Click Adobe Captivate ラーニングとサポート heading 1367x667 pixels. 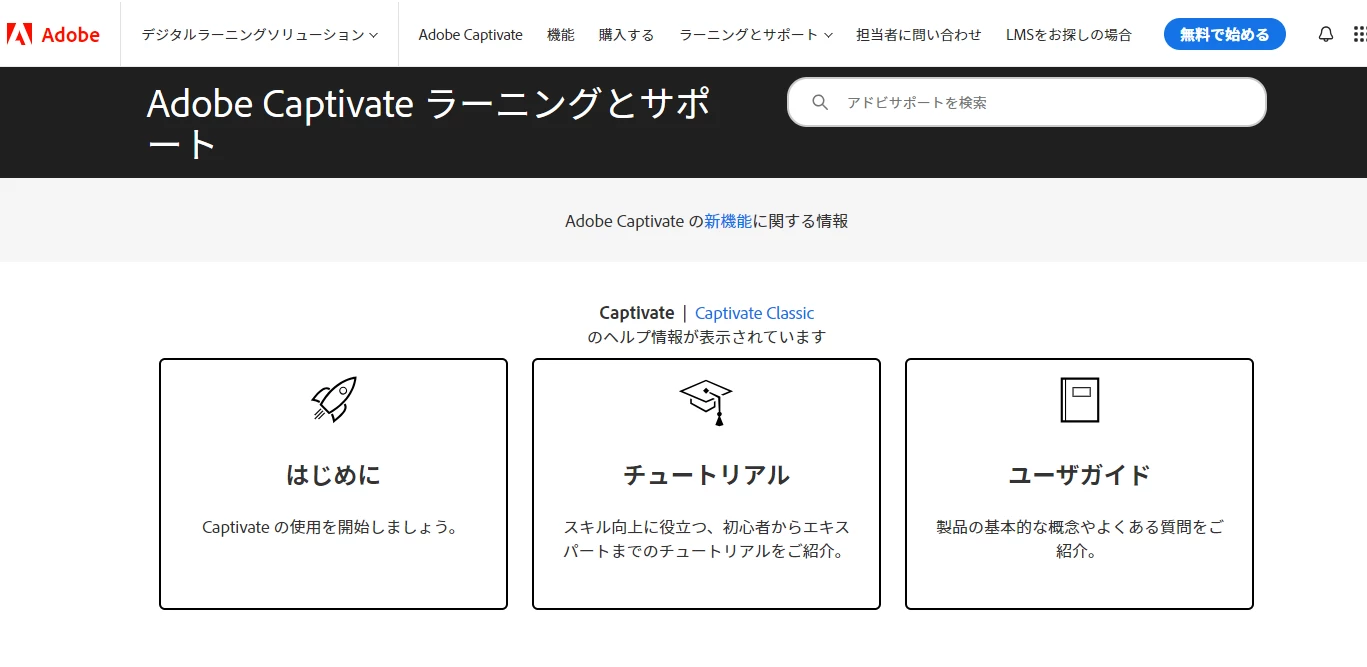click(430, 123)
